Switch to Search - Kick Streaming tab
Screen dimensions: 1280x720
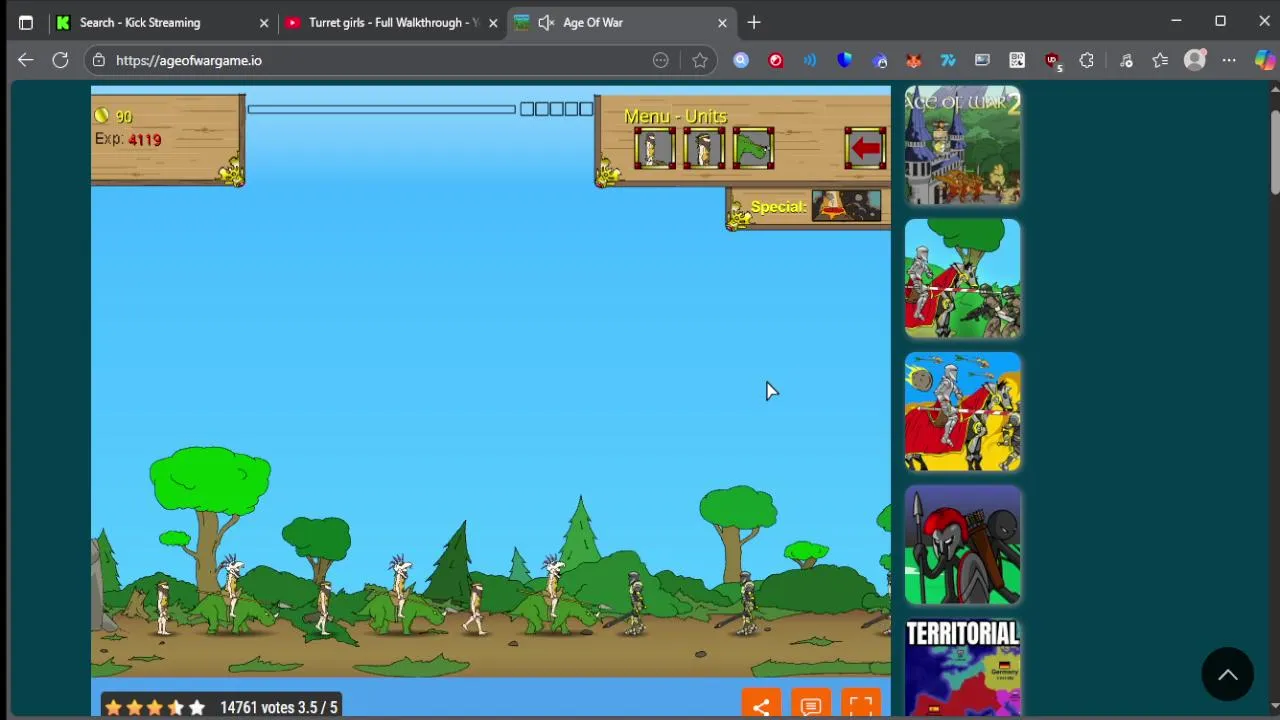pos(140,22)
